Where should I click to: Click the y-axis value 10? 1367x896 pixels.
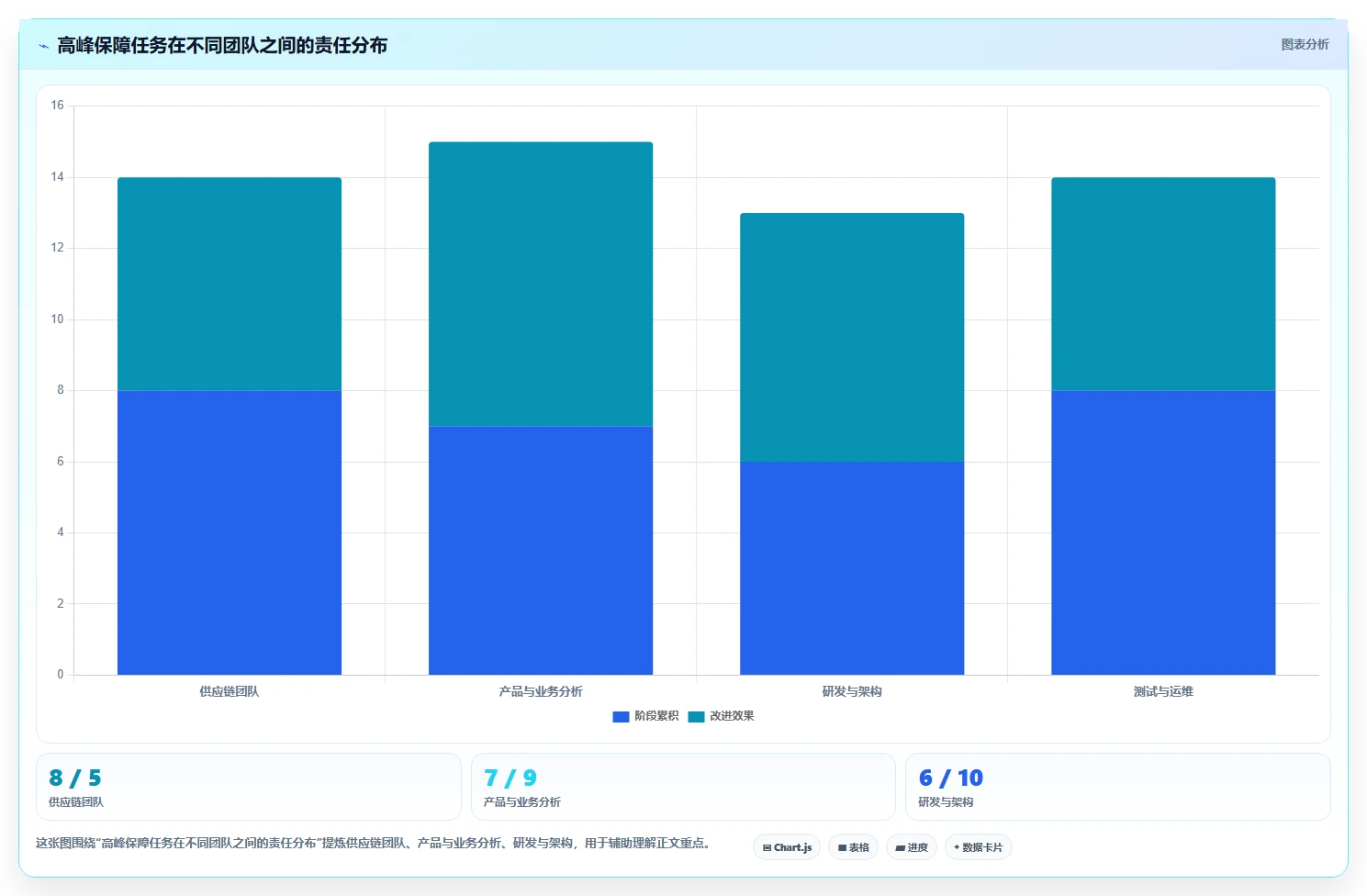[x=57, y=319]
